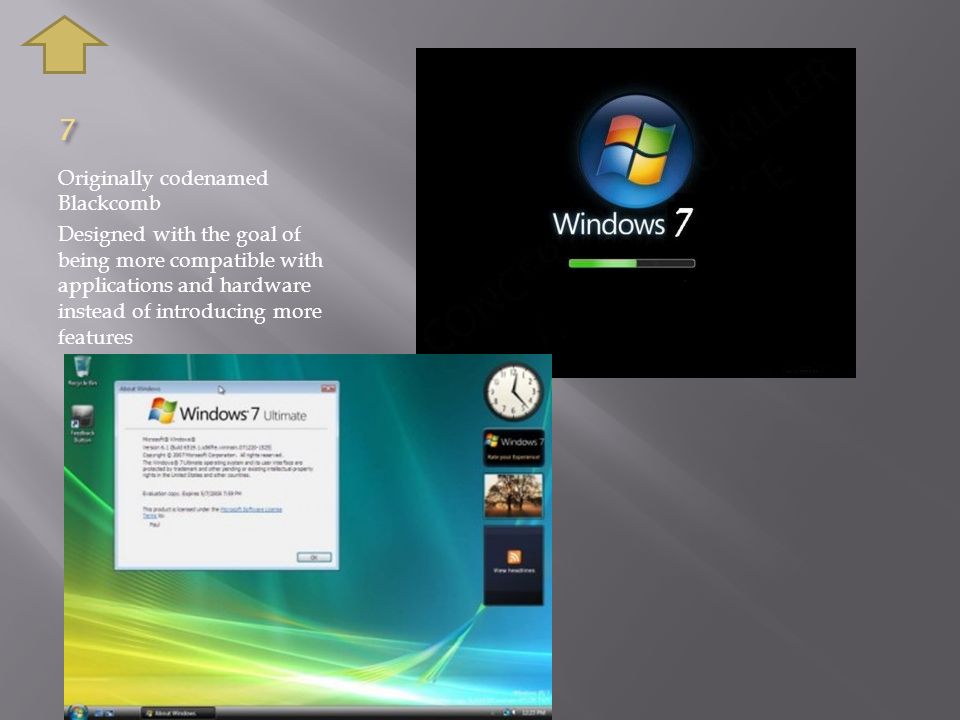Click the Windows flag logo in About dialog
This screenshot has width=960, height=720.
pyautogui.click(x=162, y=411)
